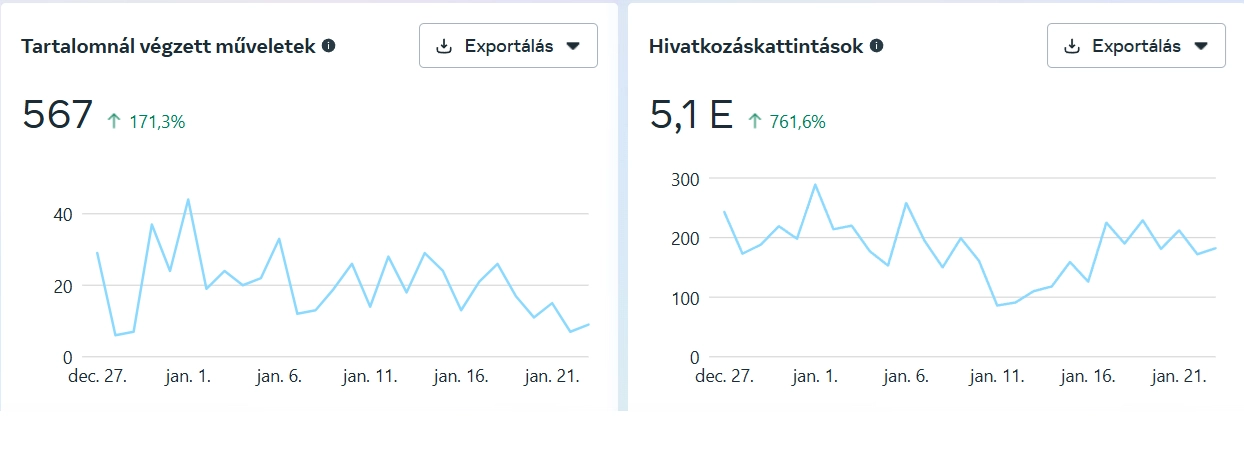
Task: Click green up arrow beside 171,3%
Action: pos(113,121)
